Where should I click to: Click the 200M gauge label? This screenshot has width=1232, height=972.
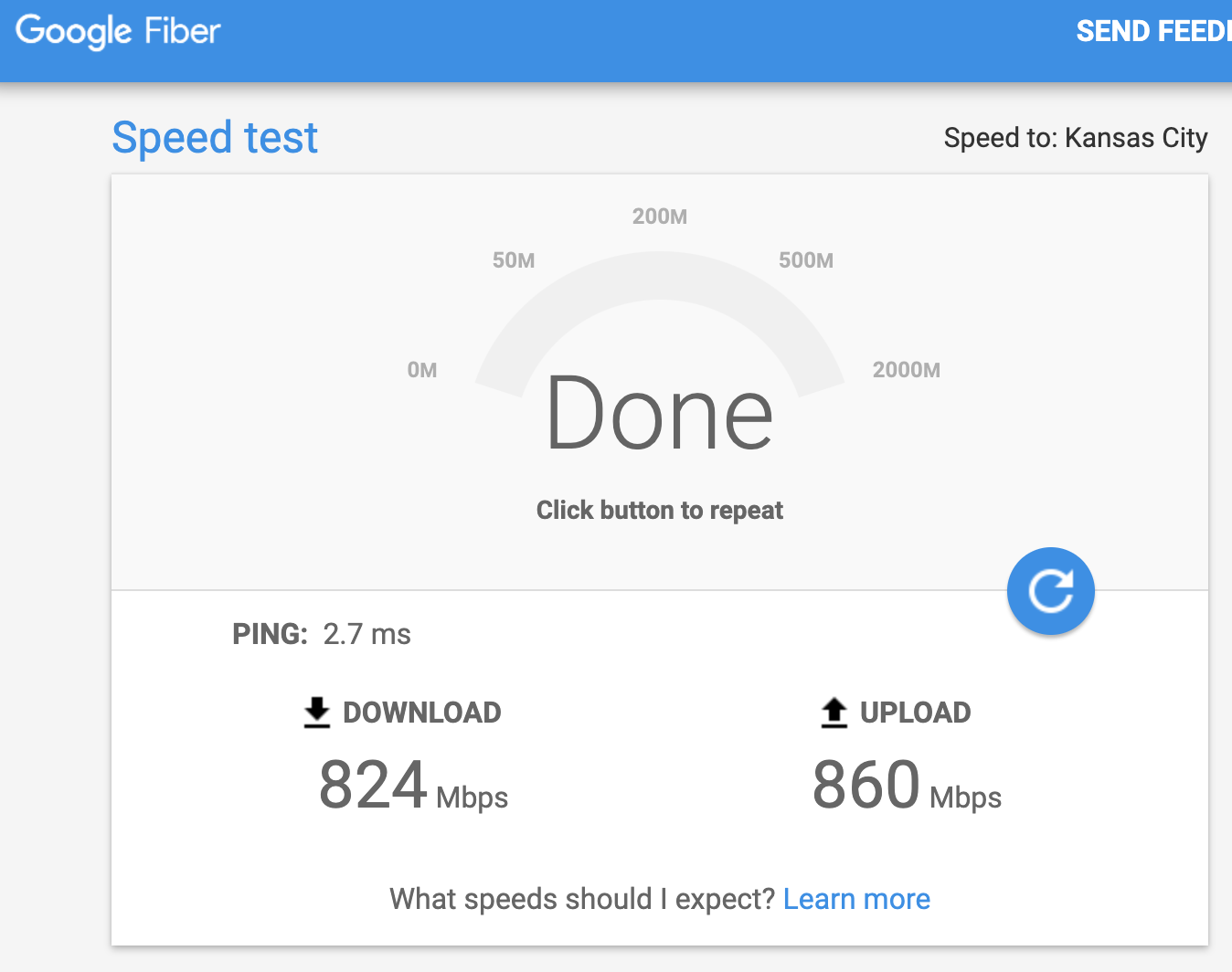point(660,217)
